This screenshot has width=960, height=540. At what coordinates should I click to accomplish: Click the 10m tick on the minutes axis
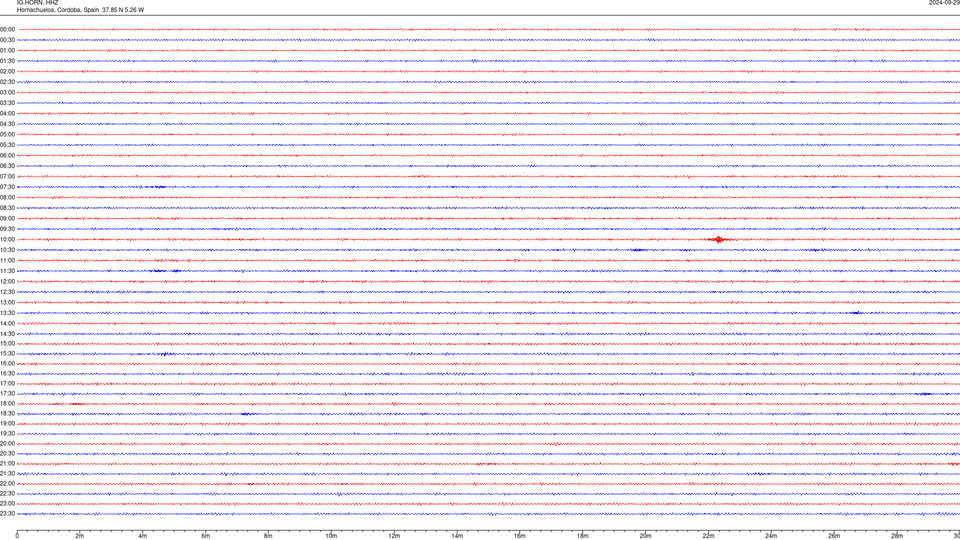(x=331, y=536)
